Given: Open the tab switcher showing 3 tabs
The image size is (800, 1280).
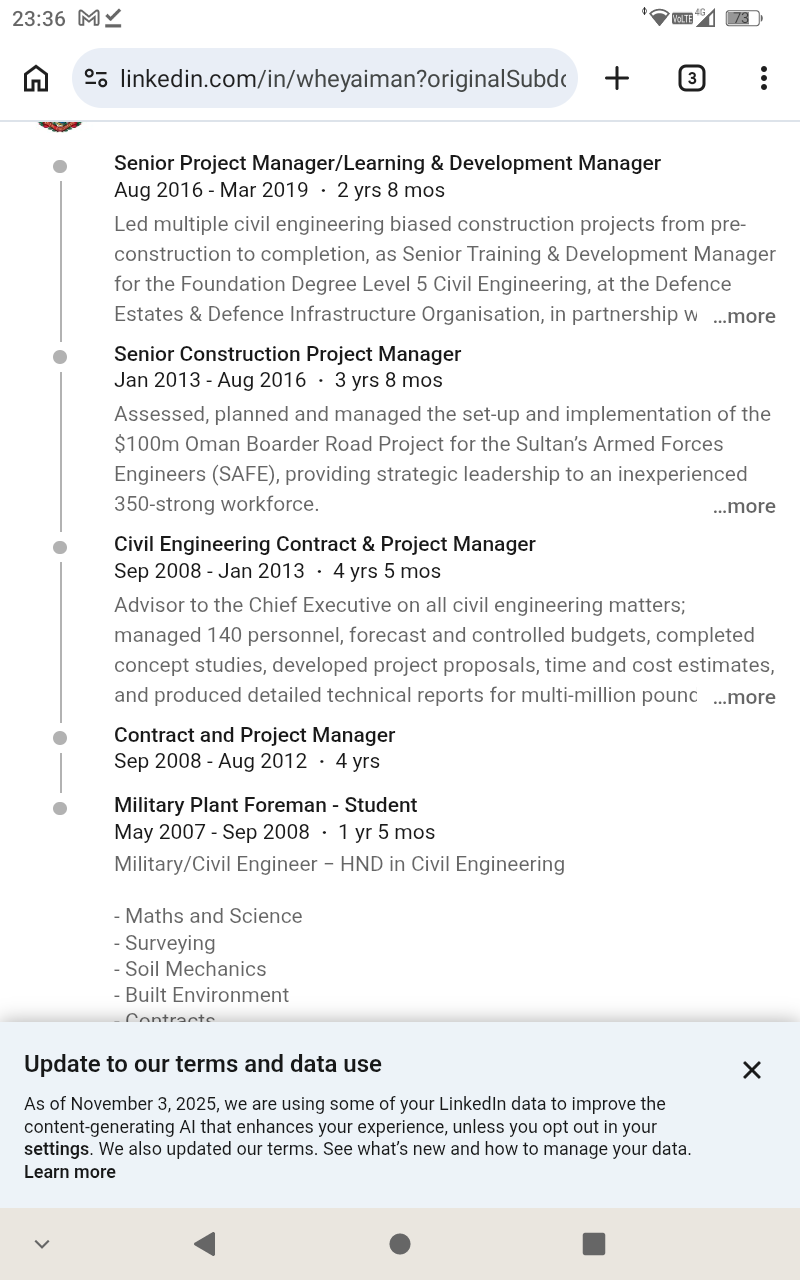Looking at the screenshot, I should click(x=691, y=78).
